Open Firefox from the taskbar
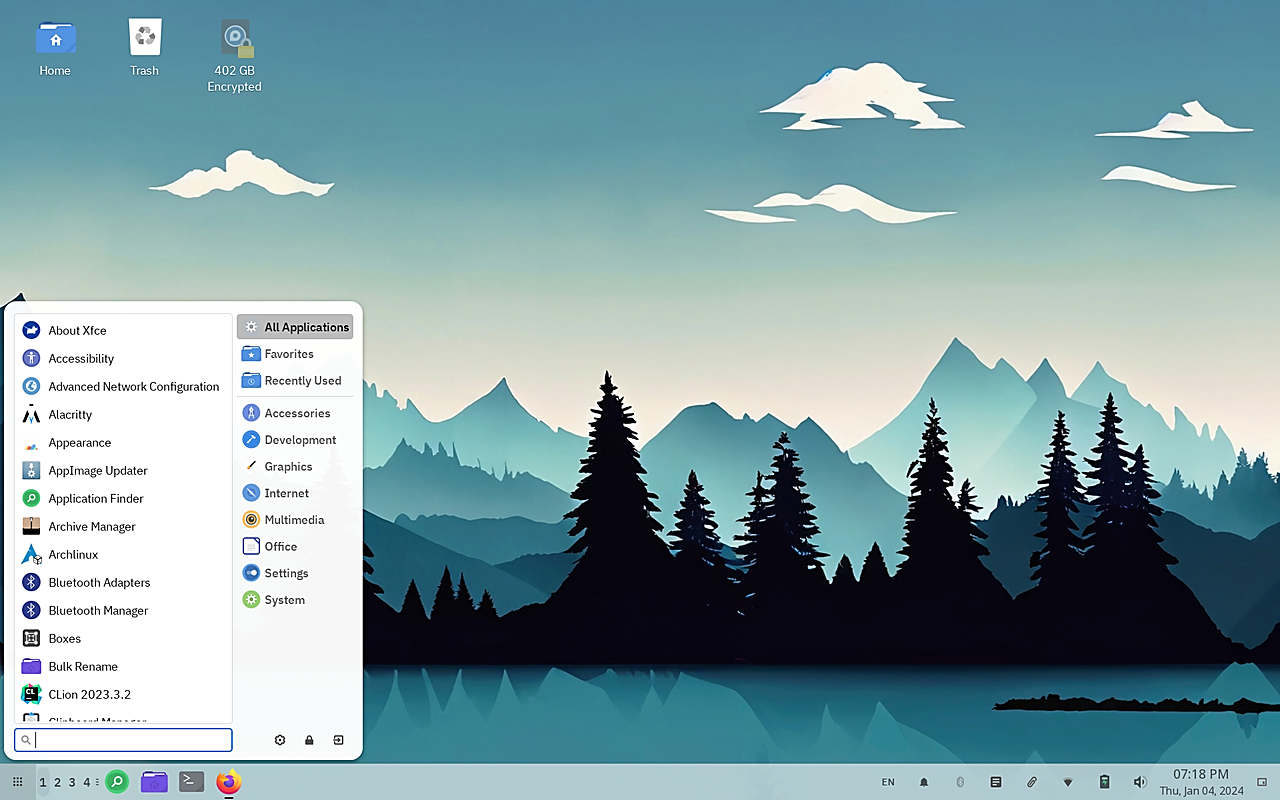The image size is (1280, 800). pos(229,782)
